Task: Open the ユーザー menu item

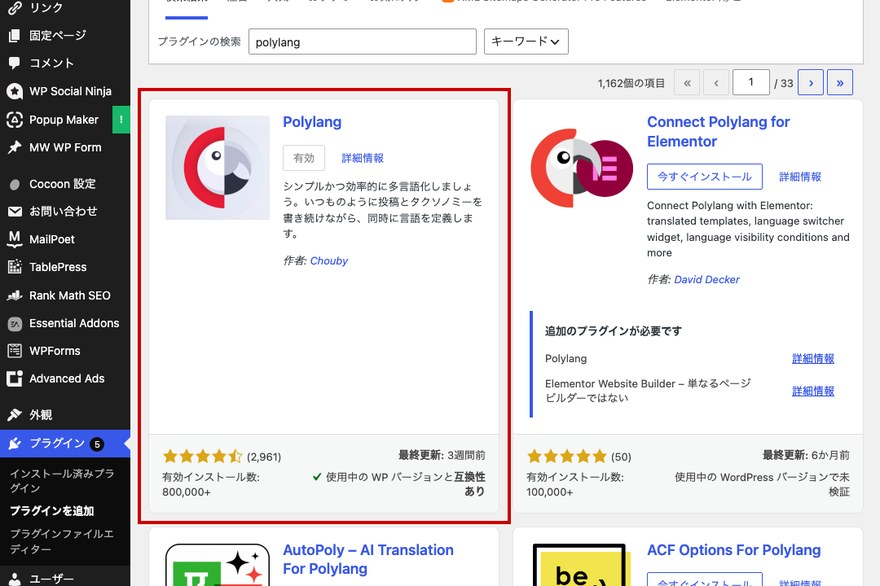Action: click(x=65, y=579)
